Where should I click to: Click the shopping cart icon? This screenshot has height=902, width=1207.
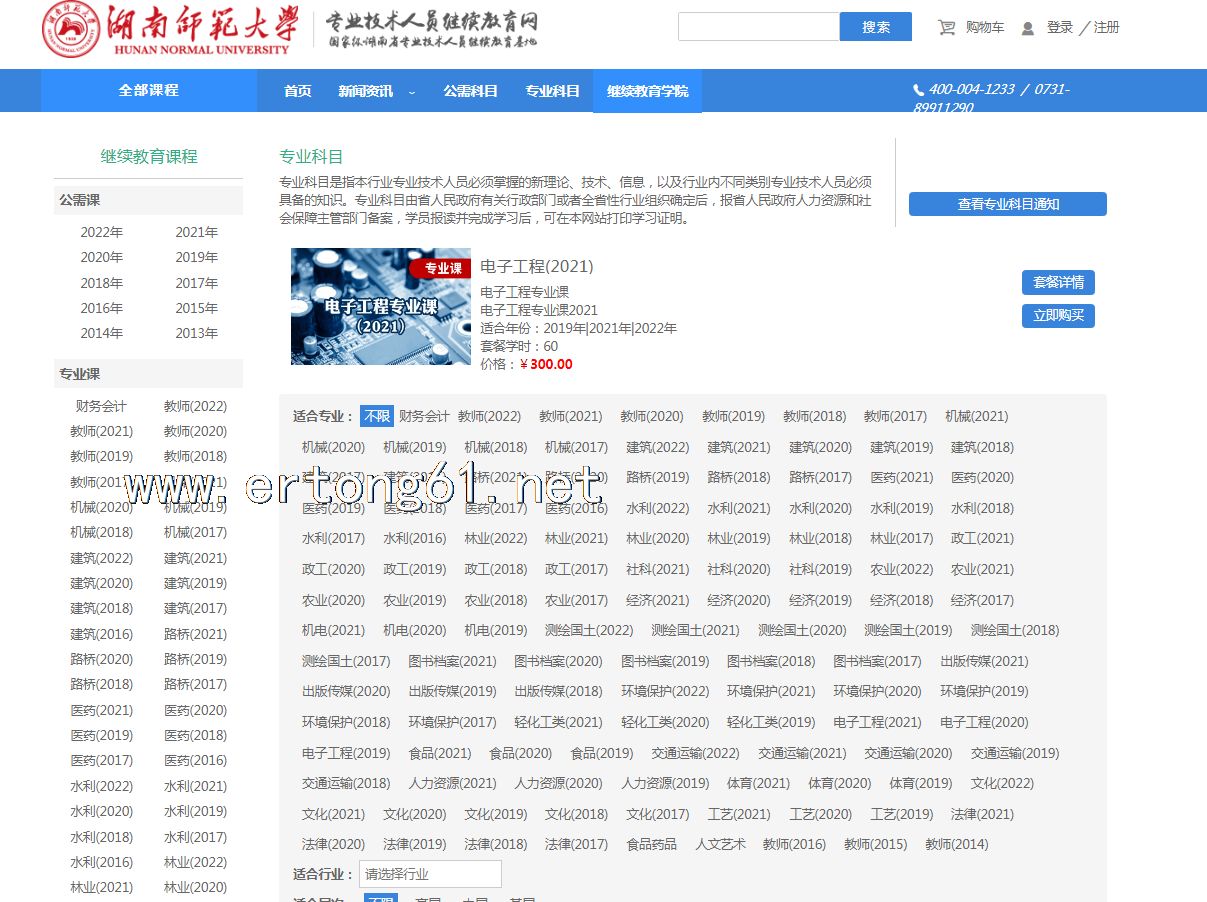click(x=946, y=28)
